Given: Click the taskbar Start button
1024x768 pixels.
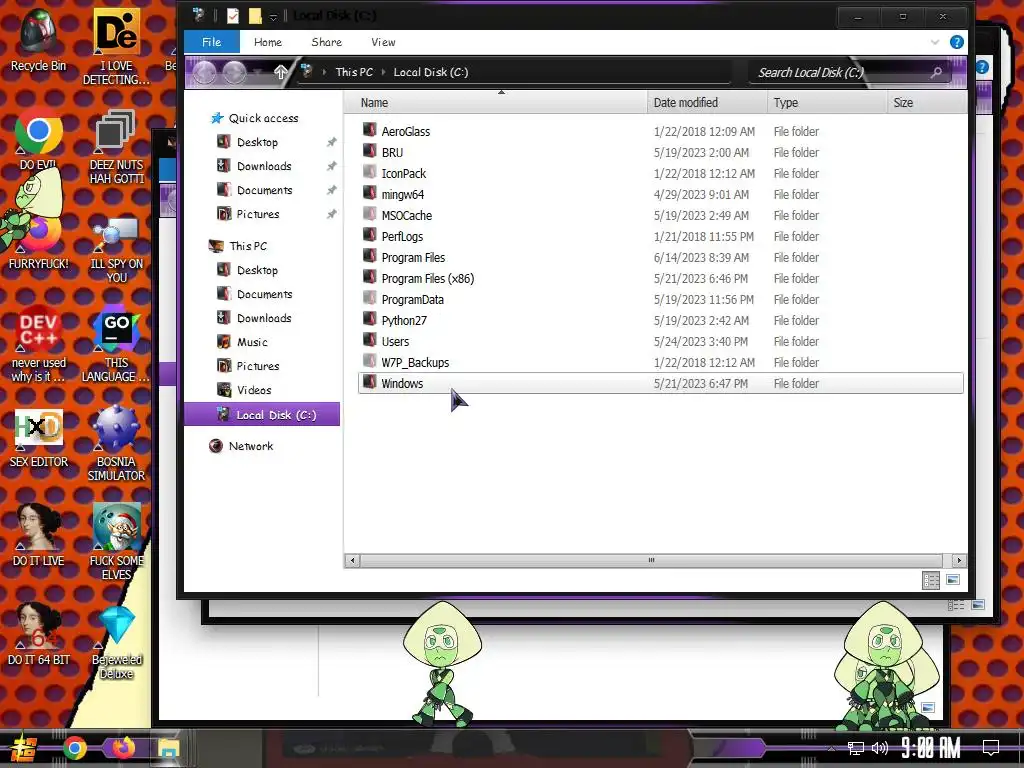Looking at the screenshot, I should [x=24, y=748].
